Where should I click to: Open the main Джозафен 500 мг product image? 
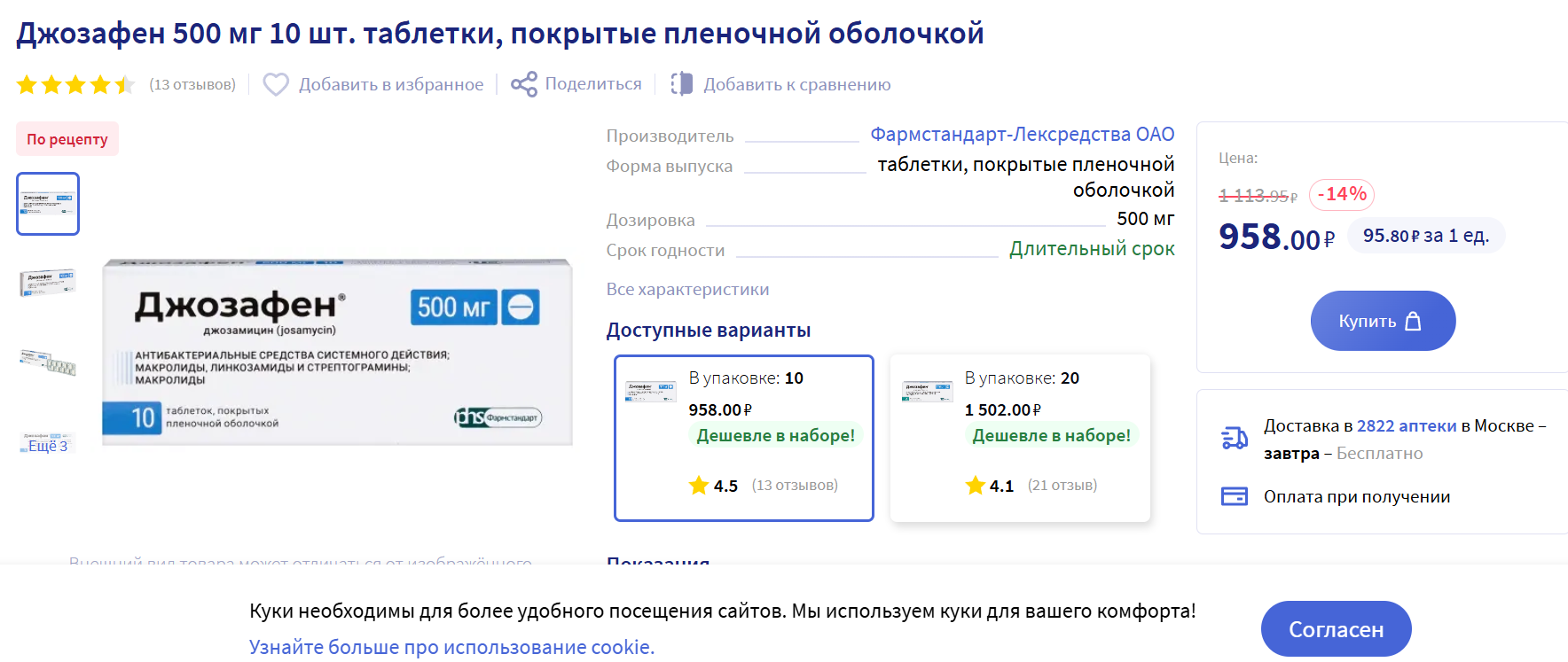[337, 352]
